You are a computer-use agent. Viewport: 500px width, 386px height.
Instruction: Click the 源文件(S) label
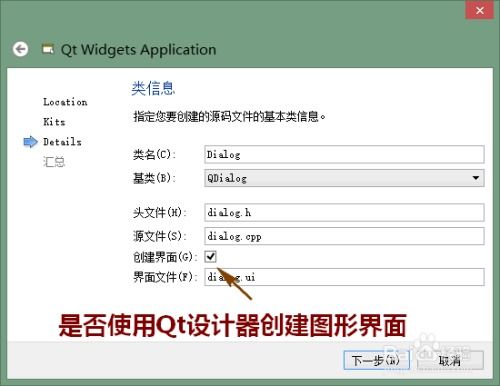coord(159,236)
